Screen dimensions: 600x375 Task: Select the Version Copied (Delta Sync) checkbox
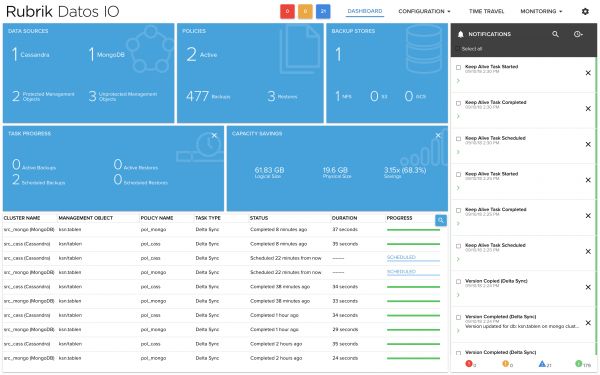[x=458, y=282]
